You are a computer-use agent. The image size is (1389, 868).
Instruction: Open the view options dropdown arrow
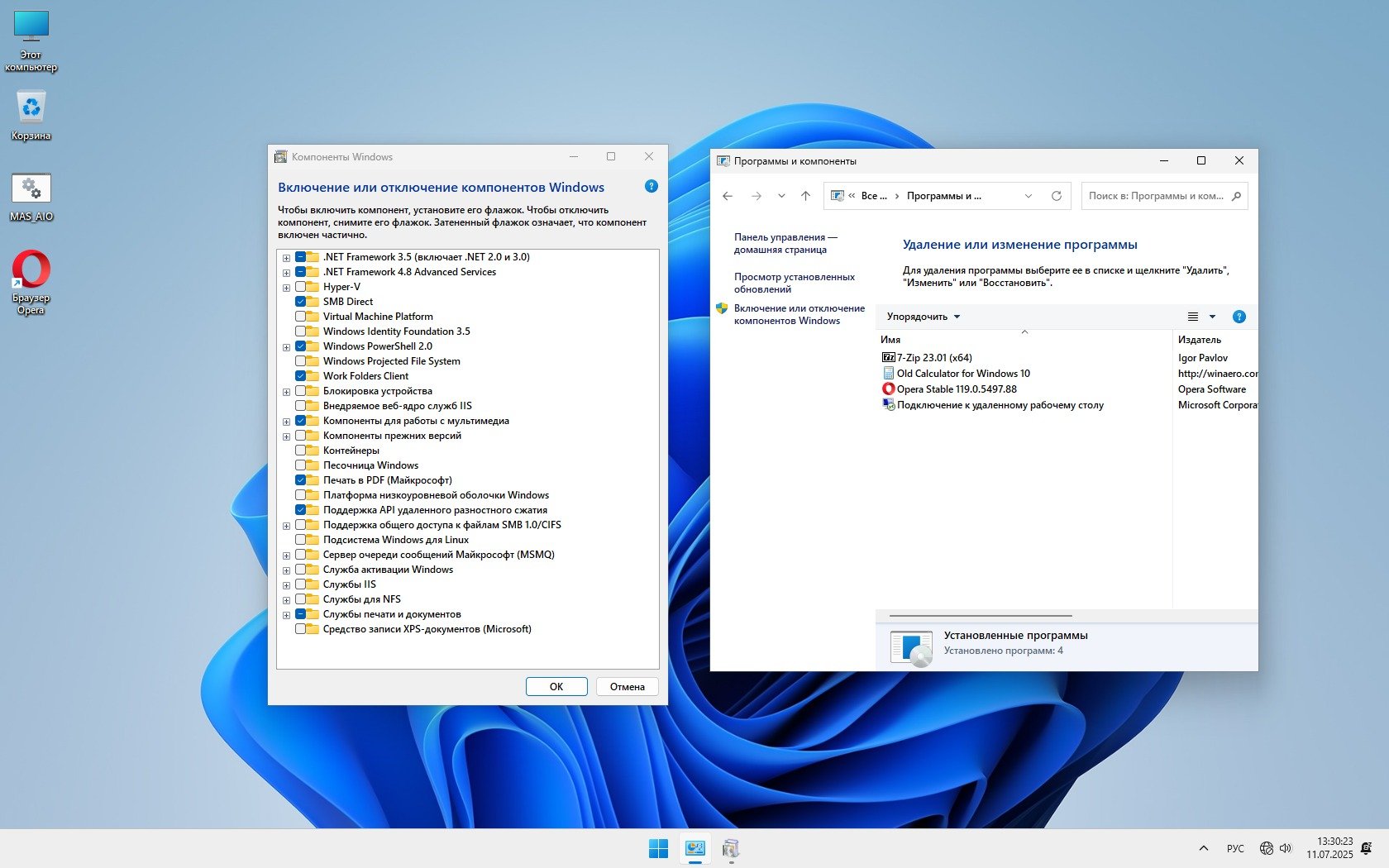click(1212, 317)
